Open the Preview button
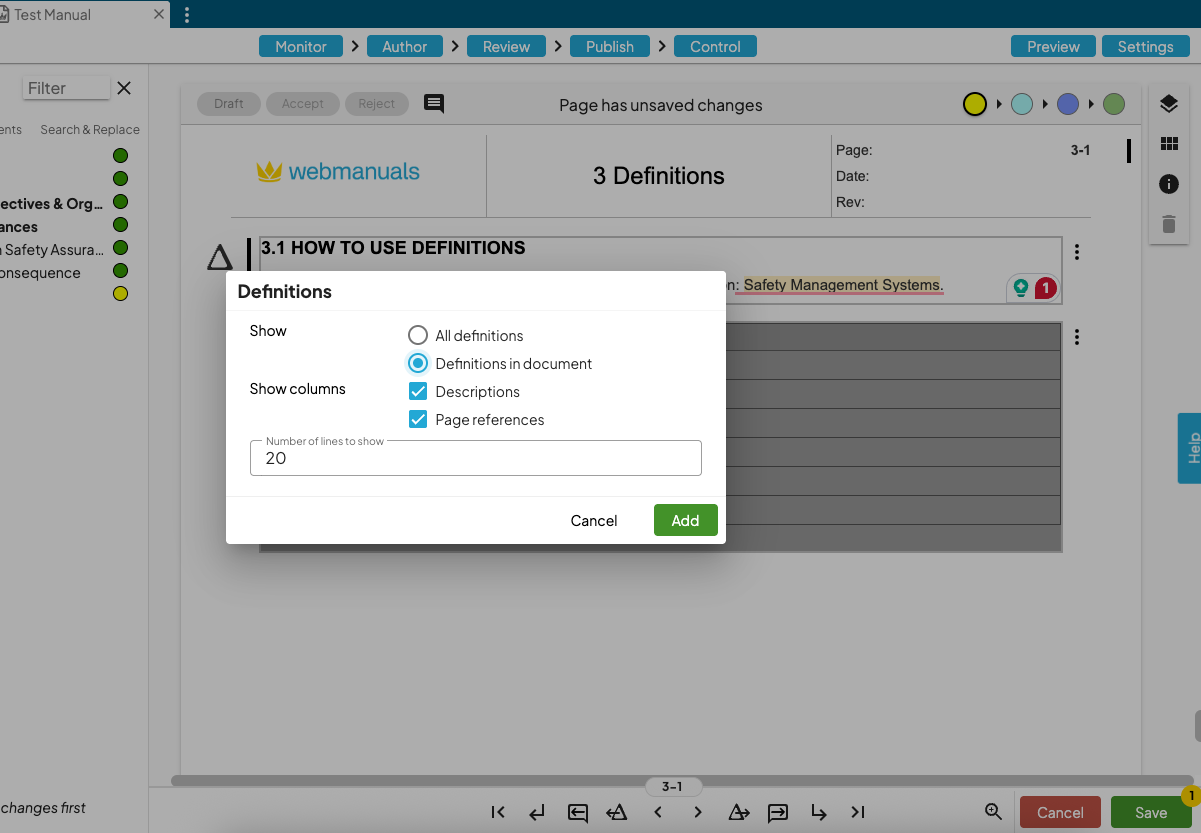1201x833 pixels. coord(1054,46)
